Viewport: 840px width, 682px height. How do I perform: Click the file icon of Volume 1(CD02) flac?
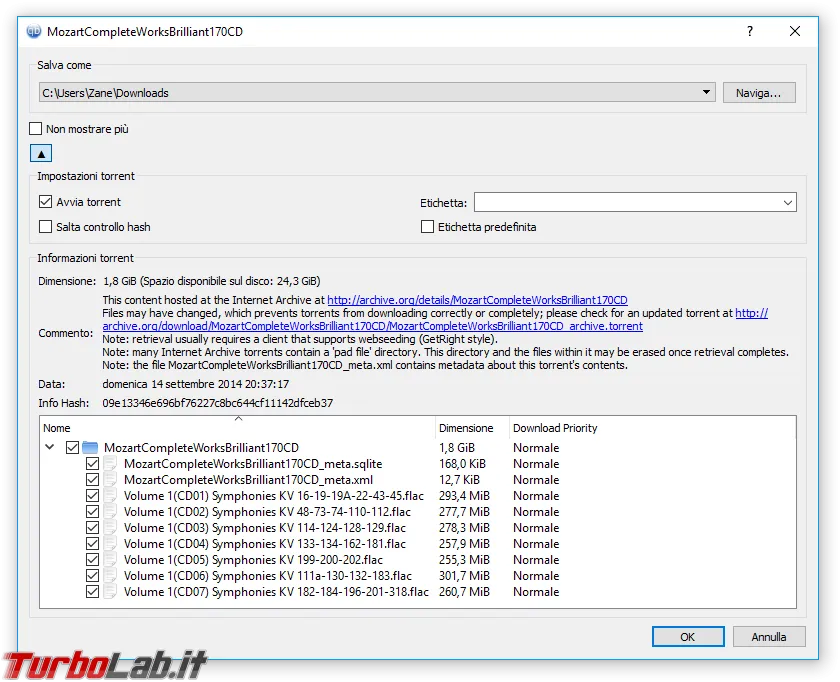tap(110, 512)
